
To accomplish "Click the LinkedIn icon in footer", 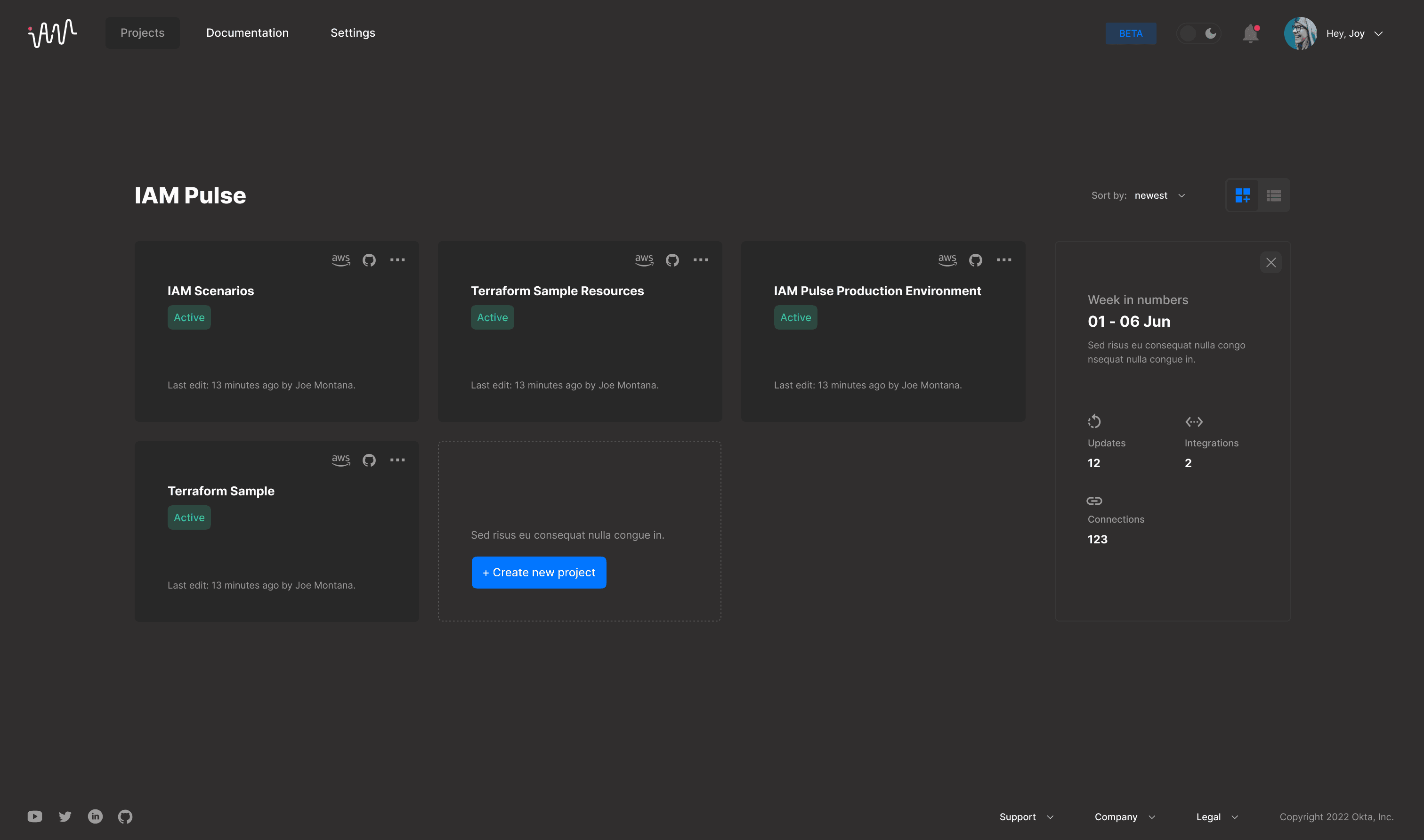I will click(95, 816).
